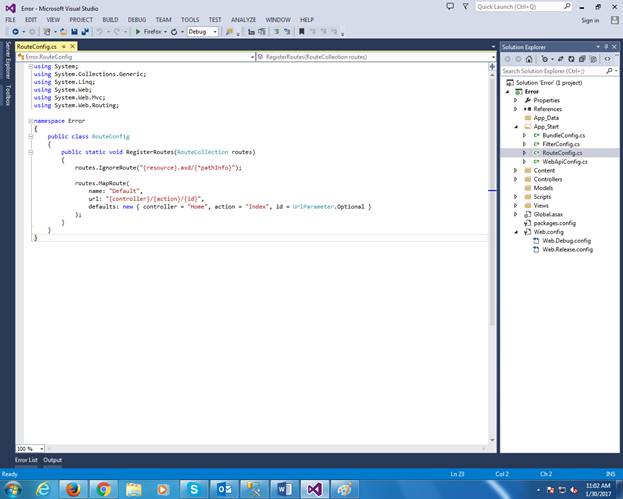This screenshot has width=623, height=499.
Task: Open the Debug configuration dropdown
Action: (x=214, y=32)
